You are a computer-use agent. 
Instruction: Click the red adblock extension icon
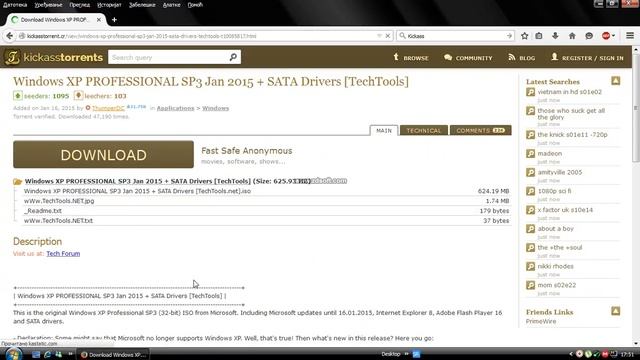[606, 36]
